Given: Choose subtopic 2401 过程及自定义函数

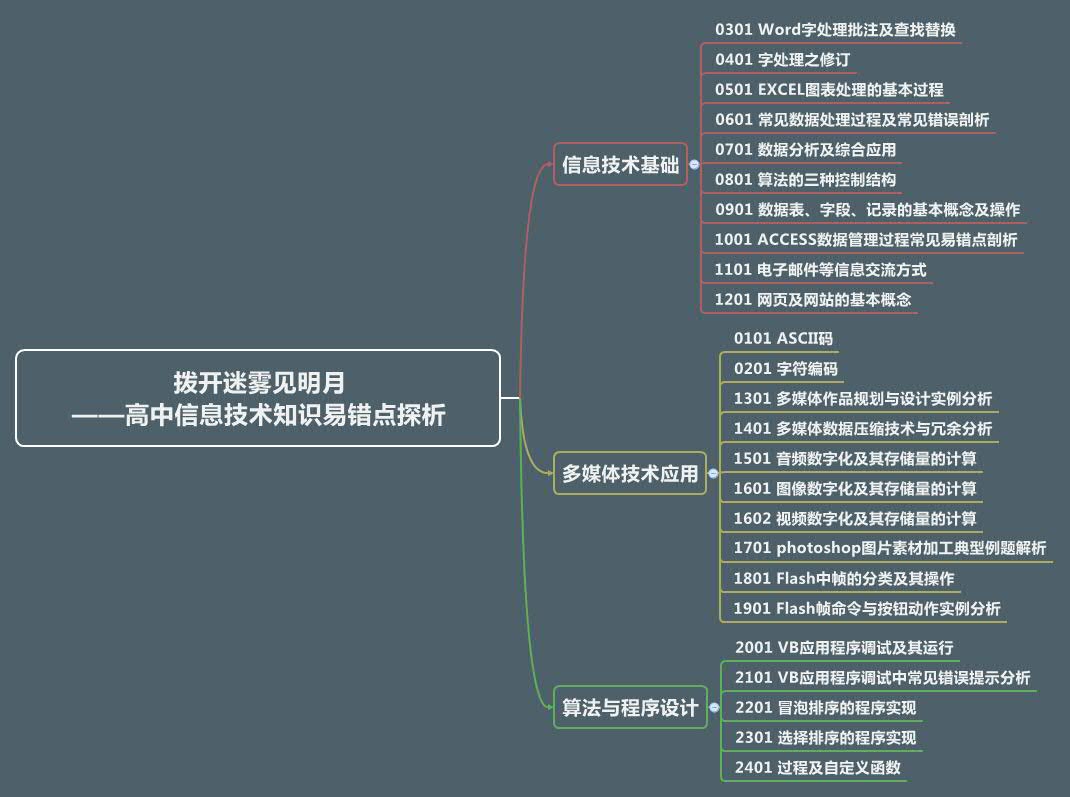Looking at the screenshot, I should coord(817,767).
